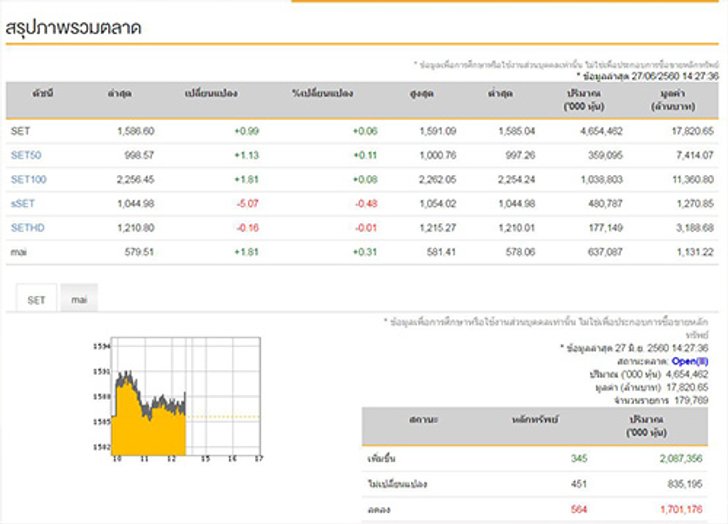The width and height of the screenshot is (728, 524).
Task: Select the sSET change -5.07
Action: (x=247, y=203)
